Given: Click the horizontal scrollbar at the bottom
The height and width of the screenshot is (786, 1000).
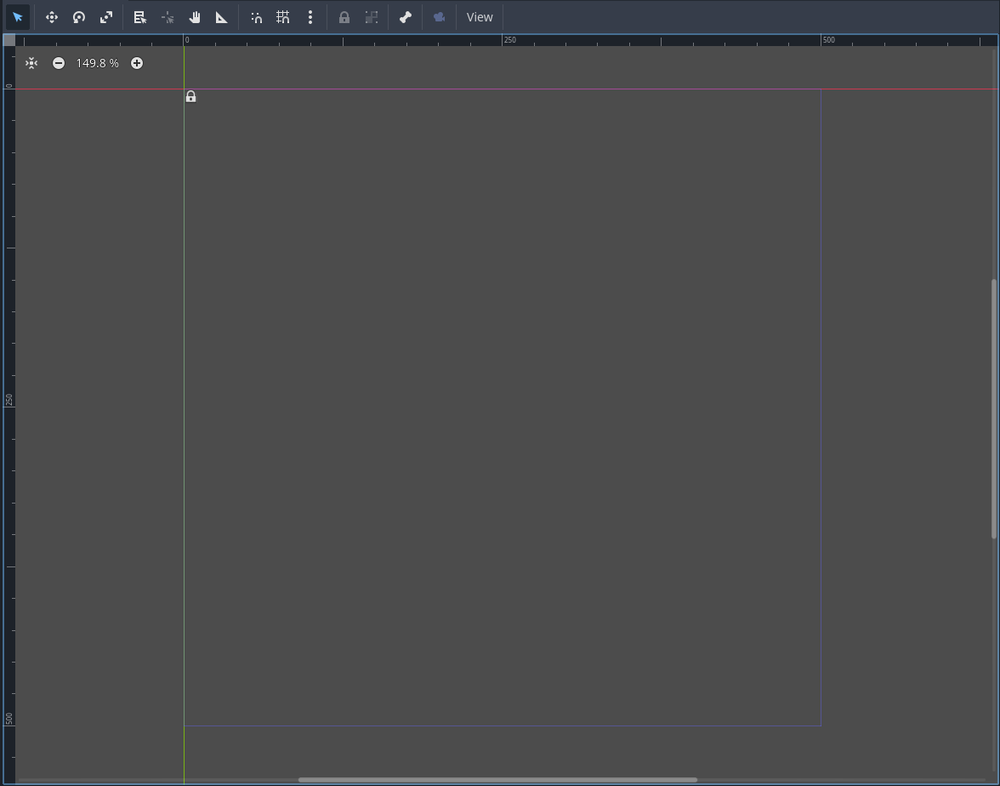Looking at the screenshot, I should point(497,779).
